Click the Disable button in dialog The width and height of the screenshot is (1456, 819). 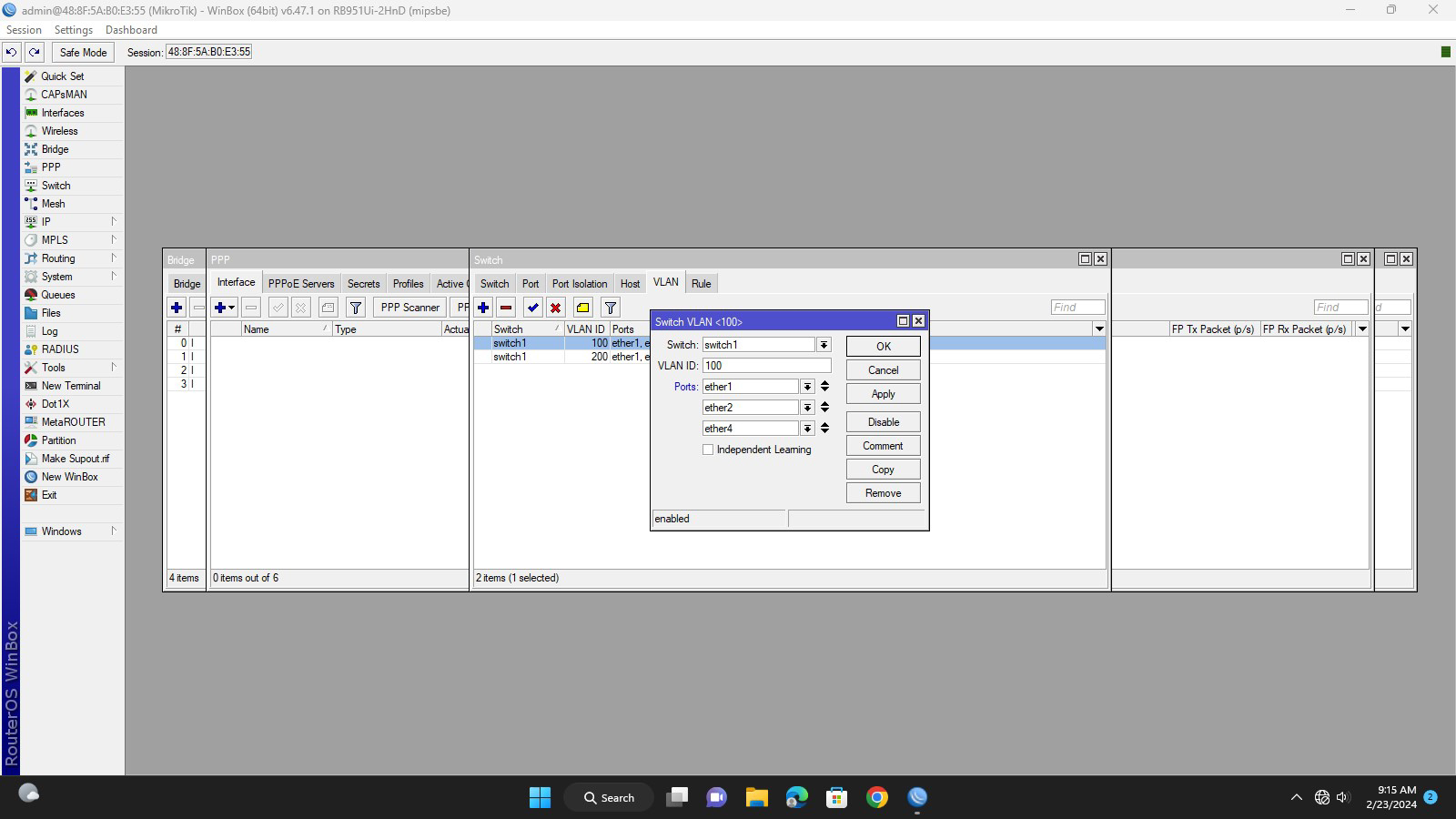[x=883, y=422]
